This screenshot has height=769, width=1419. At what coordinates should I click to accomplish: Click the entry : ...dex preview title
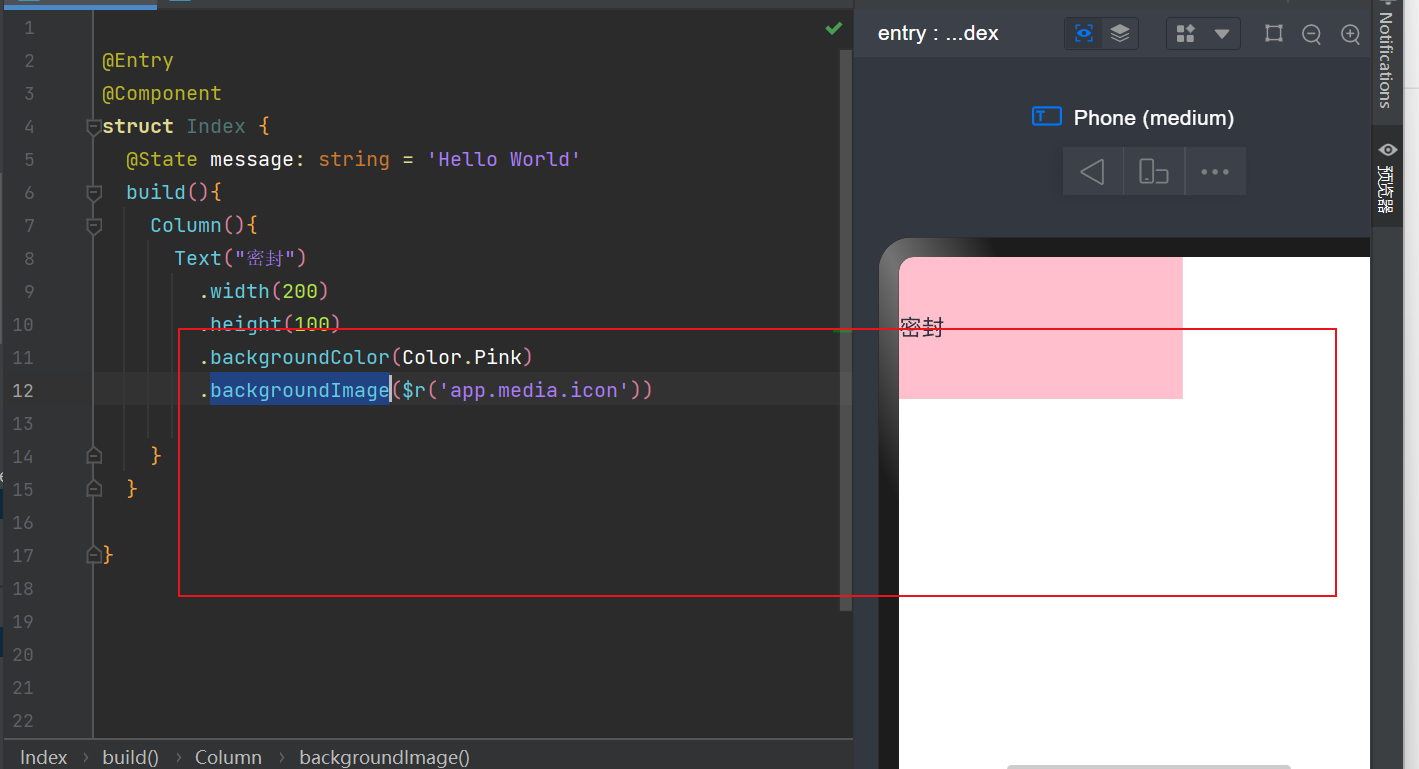(x=938, y=33)
